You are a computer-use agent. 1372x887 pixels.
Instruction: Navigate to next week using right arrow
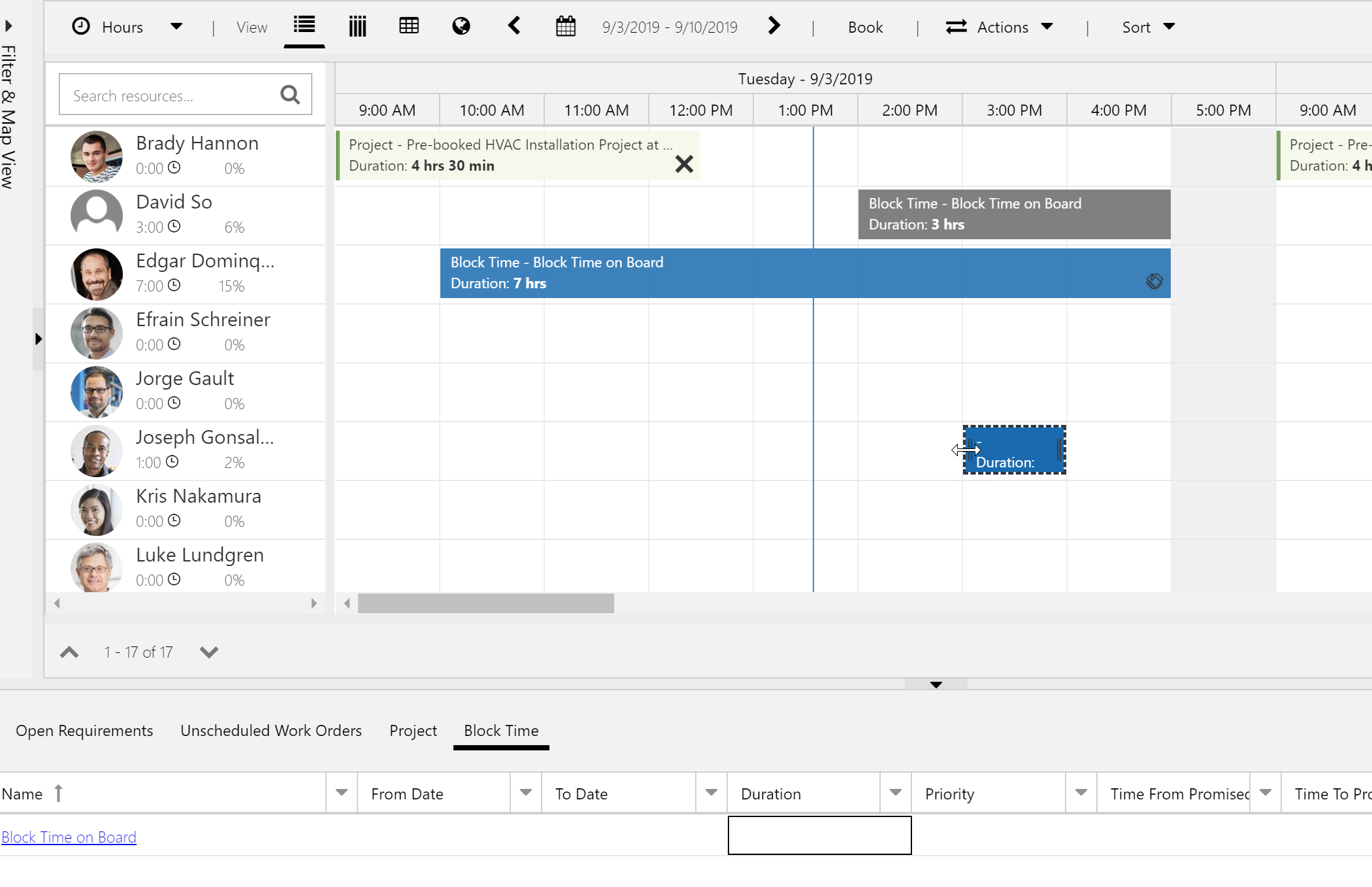click(774, 26)
